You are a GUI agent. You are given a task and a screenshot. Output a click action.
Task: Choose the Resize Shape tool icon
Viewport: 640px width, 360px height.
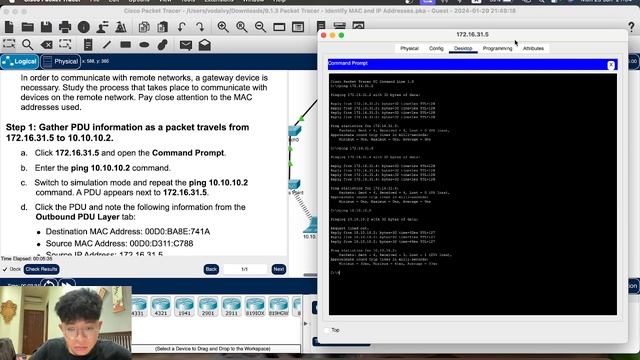tap(65, 44)
